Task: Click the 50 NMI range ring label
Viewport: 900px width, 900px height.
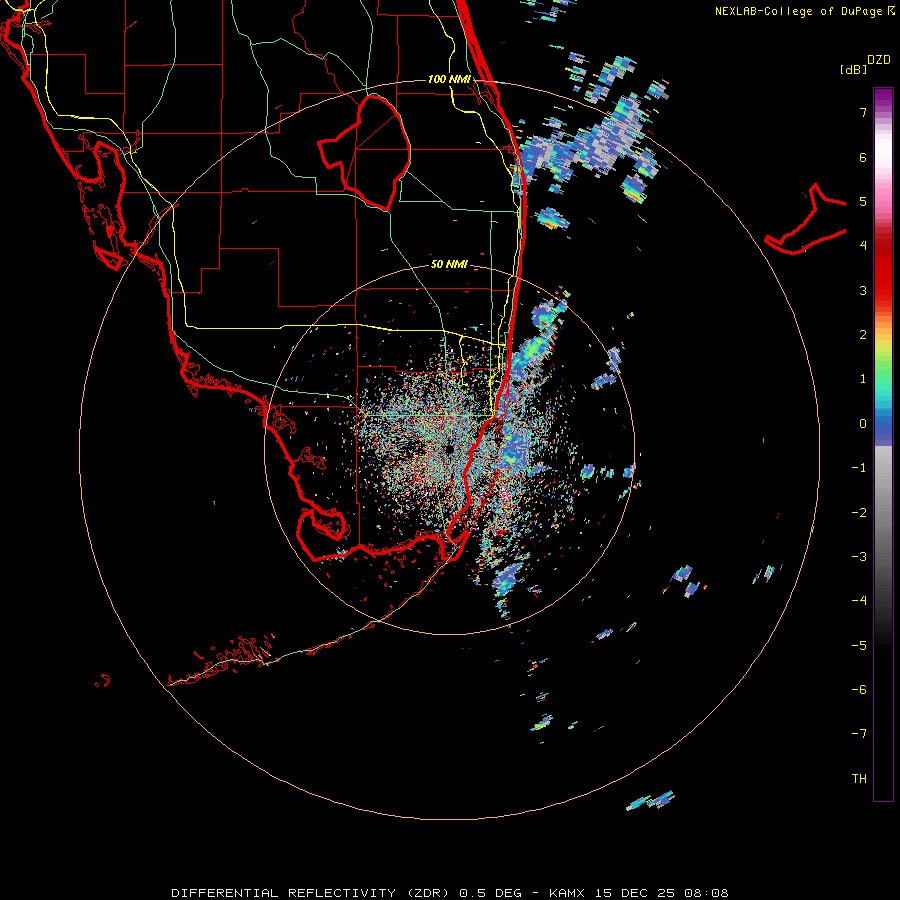Action: click(x=449, y=264)
